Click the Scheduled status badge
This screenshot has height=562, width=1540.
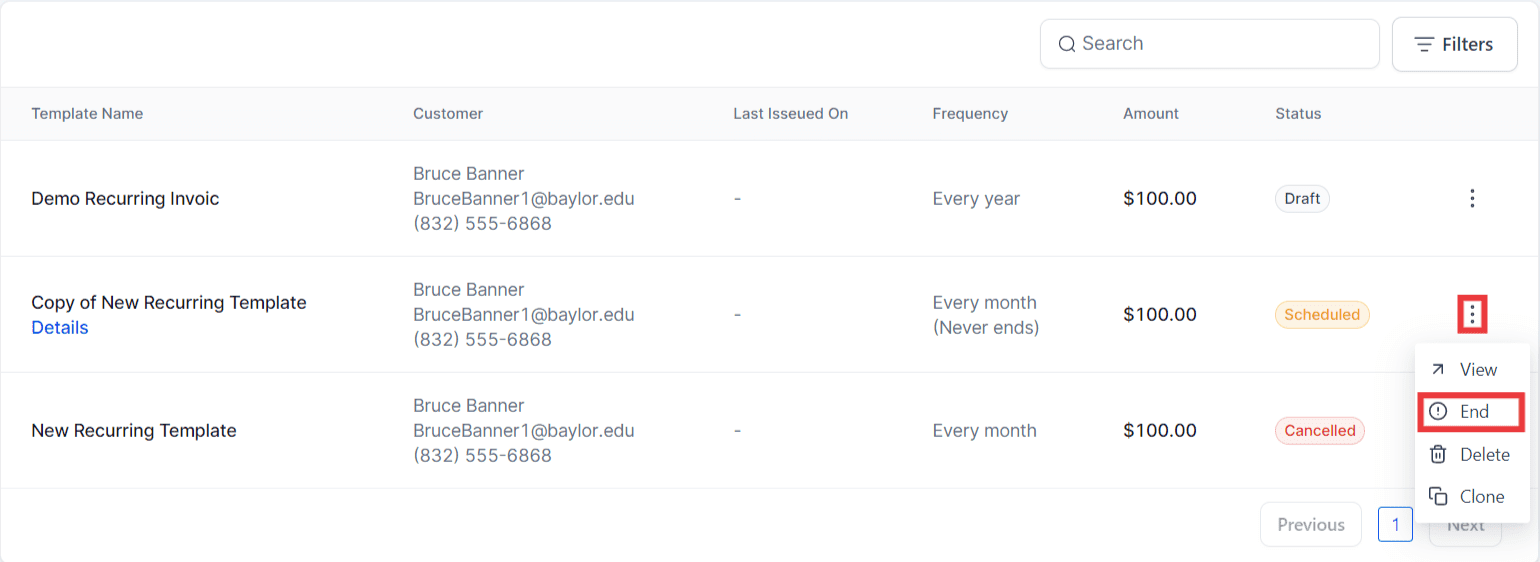coord(1321,315)
